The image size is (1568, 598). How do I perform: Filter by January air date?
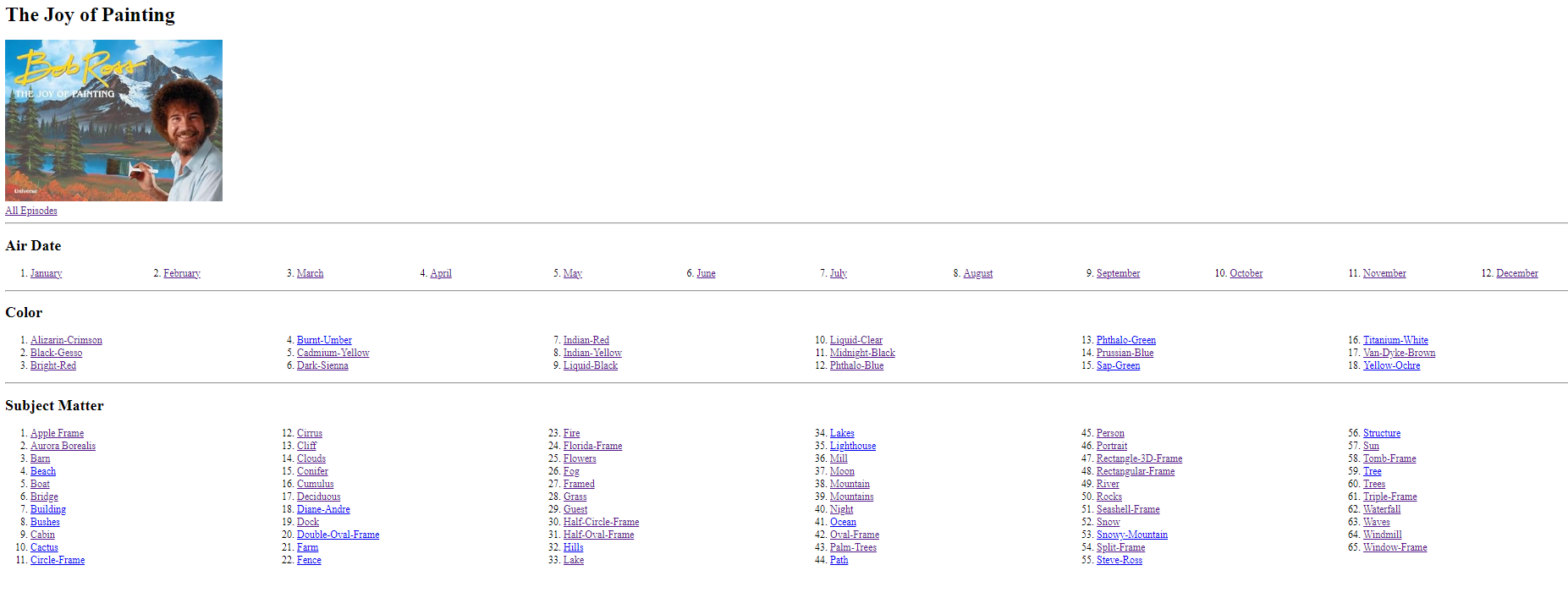click(46, 273)
